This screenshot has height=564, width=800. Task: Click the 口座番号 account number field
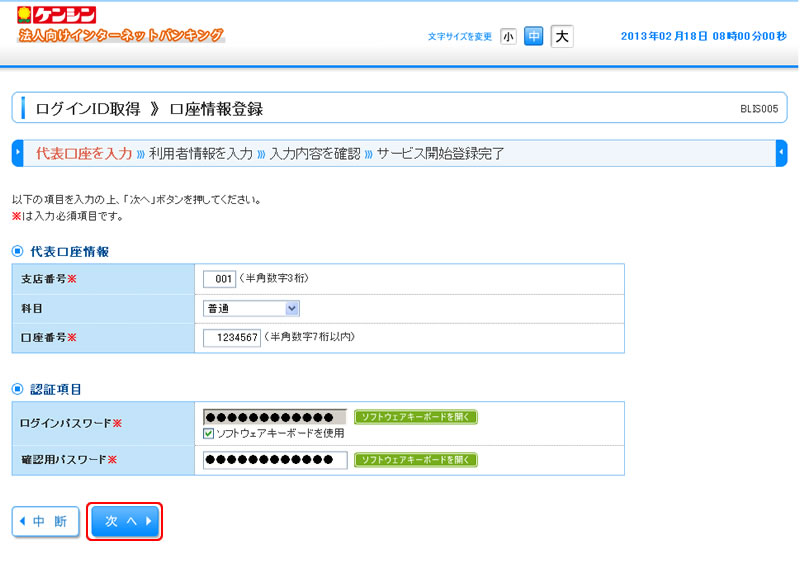point(231,338)
